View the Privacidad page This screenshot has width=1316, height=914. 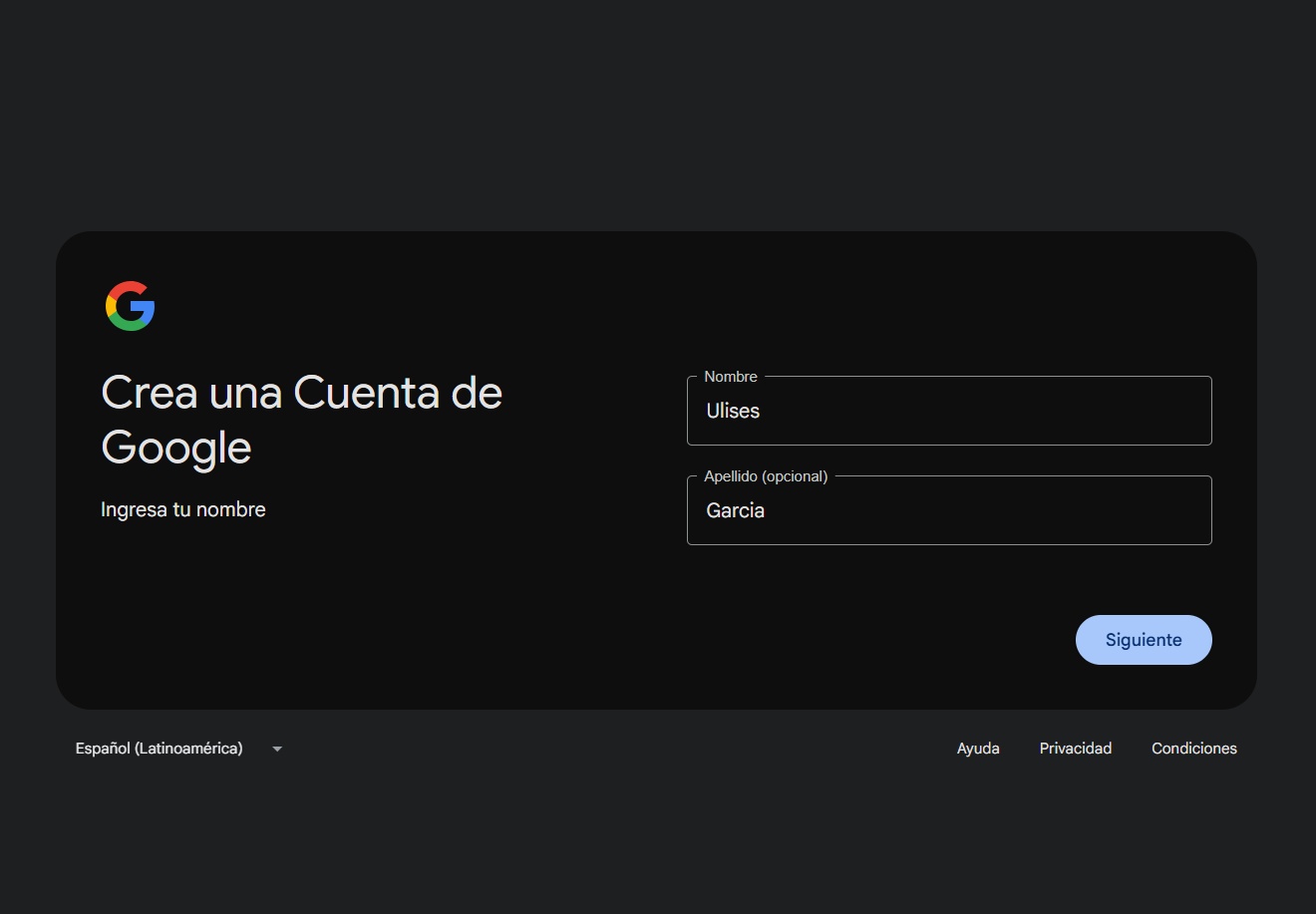point(1076,749)
